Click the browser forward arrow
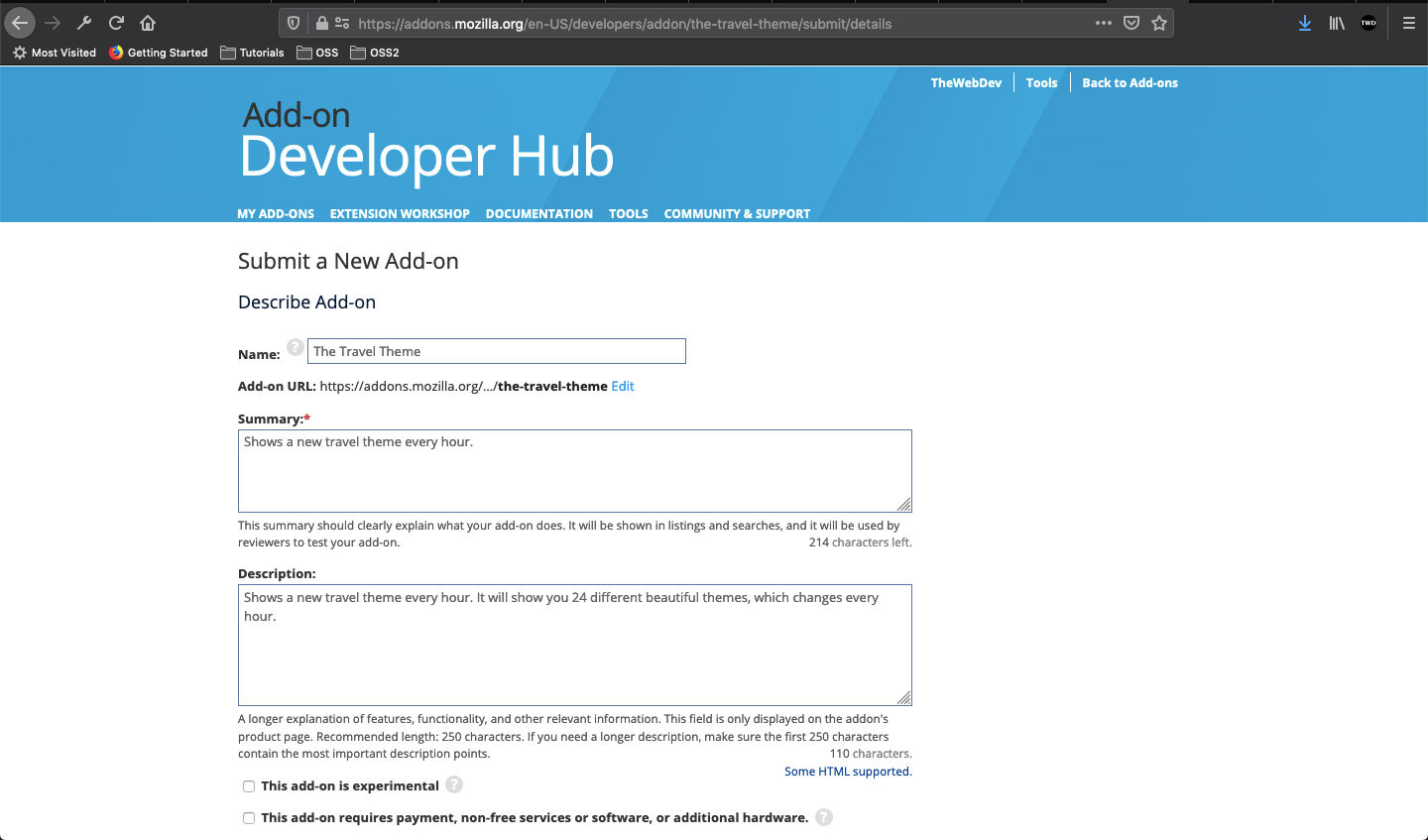The height and width of the screenshot is (840, 1428). [53, 23]
